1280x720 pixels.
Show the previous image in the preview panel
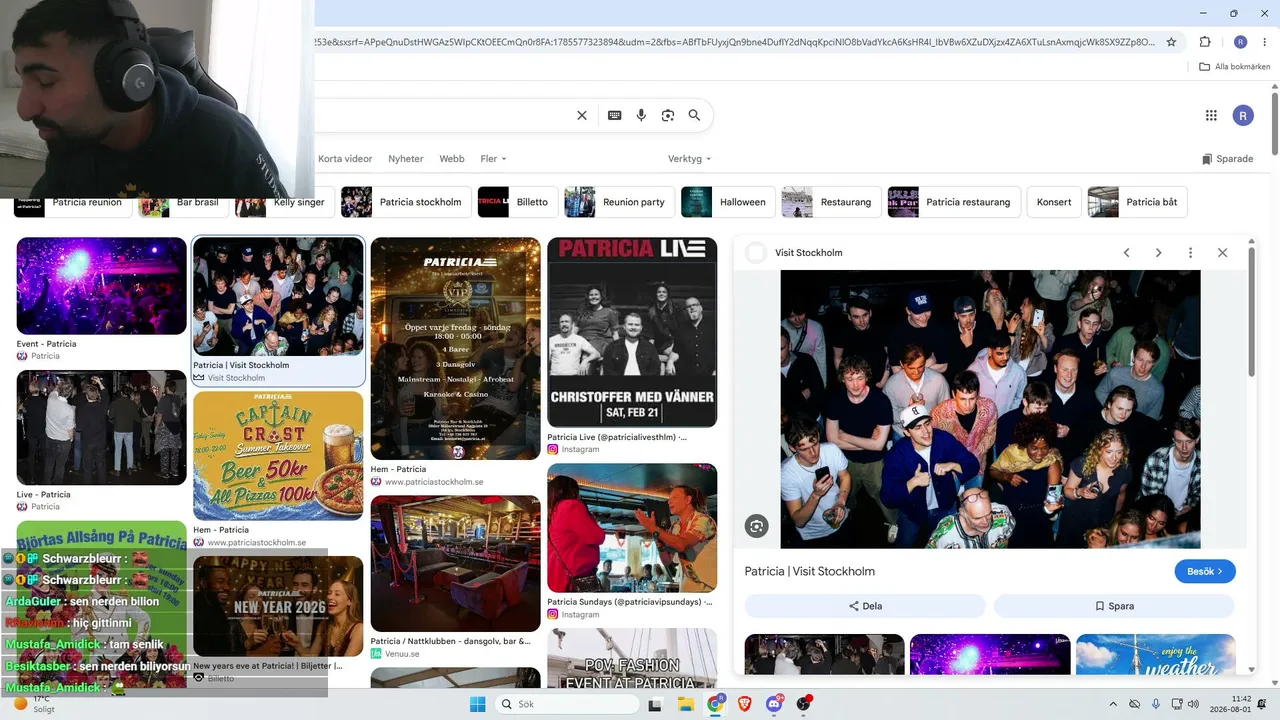pos(1126,253)
